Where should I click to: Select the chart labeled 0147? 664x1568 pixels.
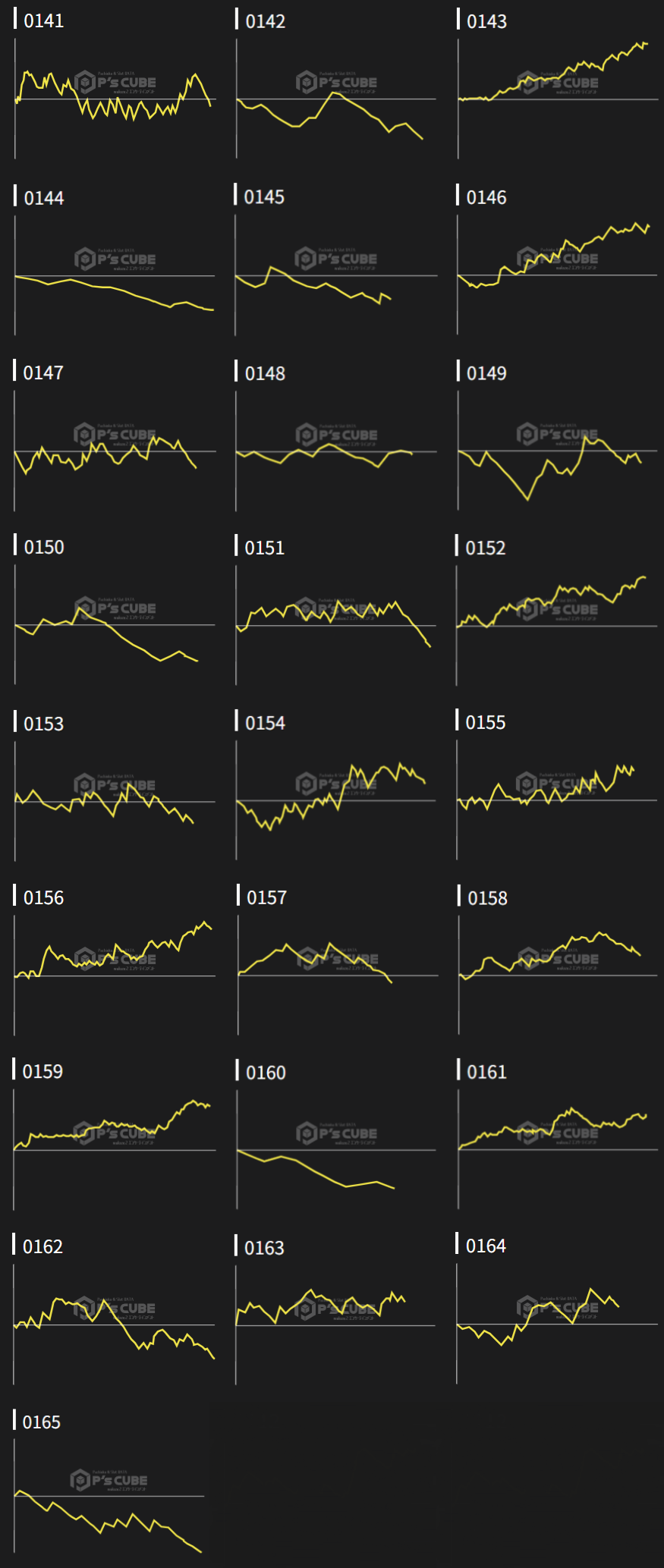pyautogui.click(x=114, y=451)
